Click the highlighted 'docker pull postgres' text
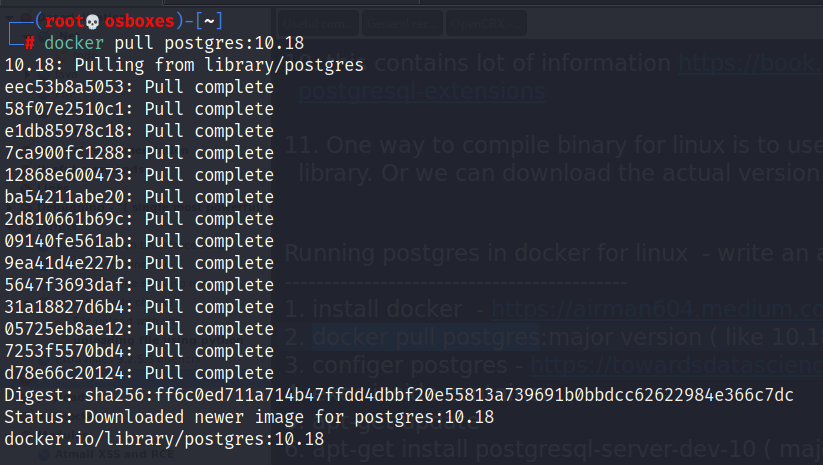 coord(426,337)
